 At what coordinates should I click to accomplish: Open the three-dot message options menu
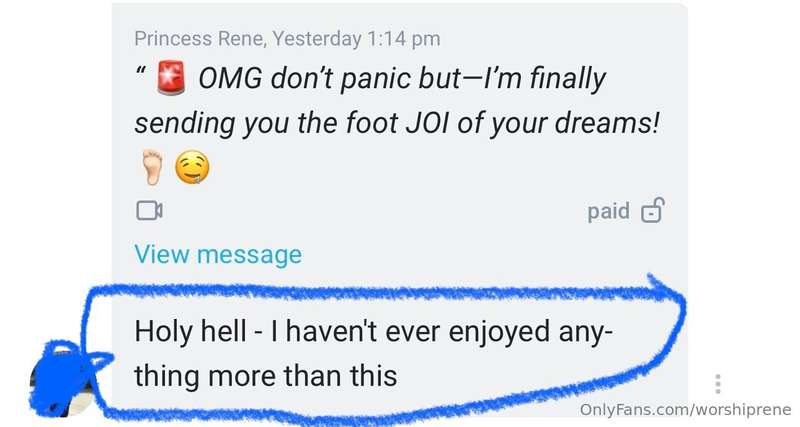click(x=718, y=384)
